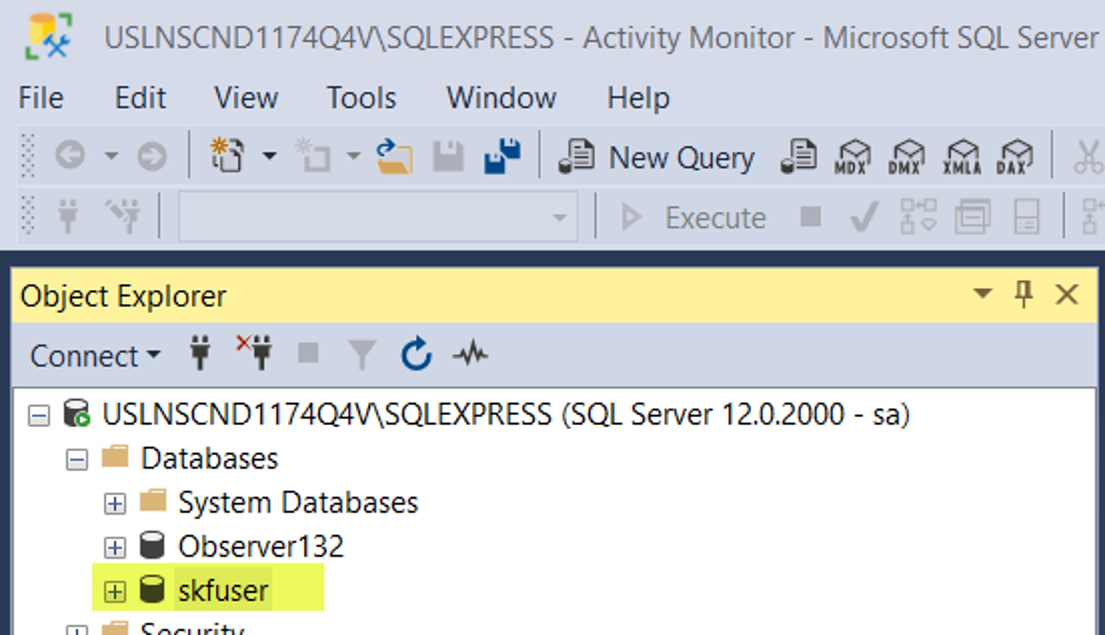Open the Tools menu
Screen dimensions: 1105x635
point(362,98)
